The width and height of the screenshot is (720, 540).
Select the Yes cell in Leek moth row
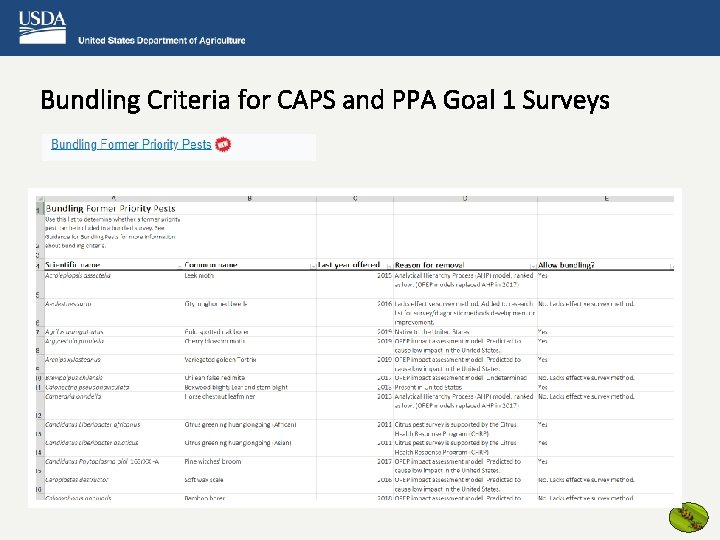606,285
